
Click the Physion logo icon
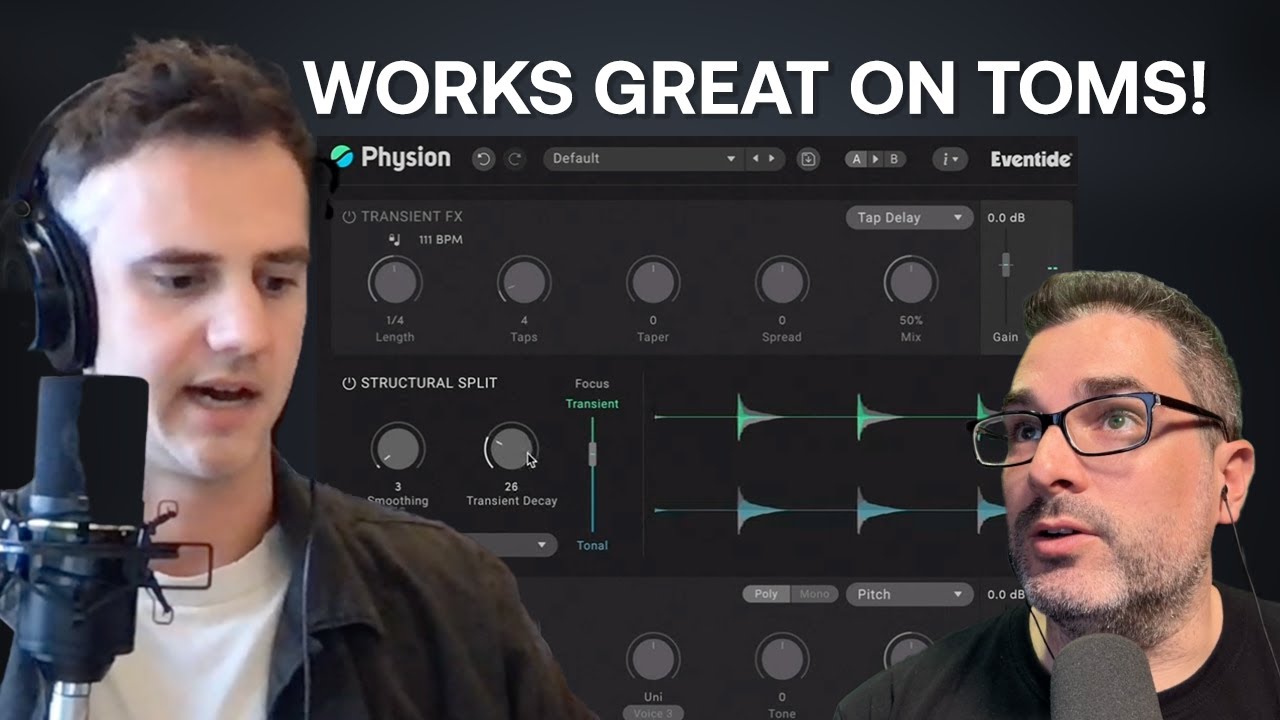click(342, 157)
